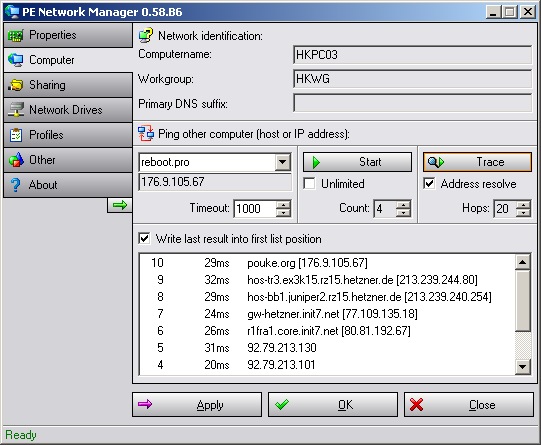Uncheck Address resolve option
541x445 pixels.
429,184
